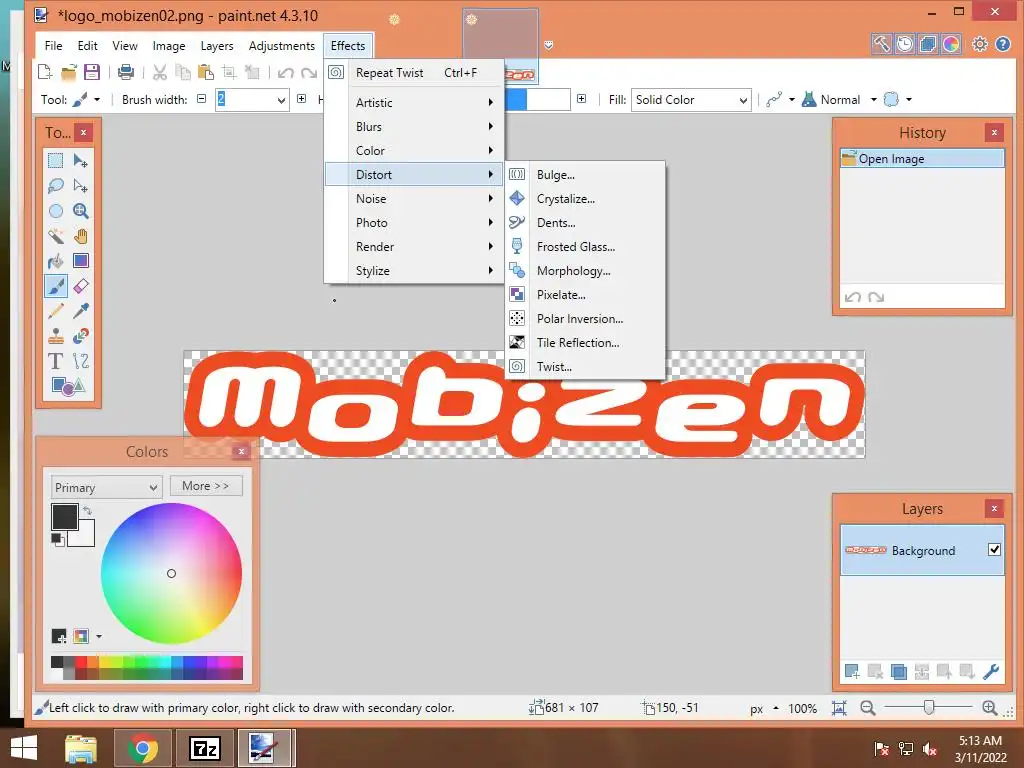The image size is (1024, 768).
Task: Decrease brush width minus button
Action: (x=202, y=99)
